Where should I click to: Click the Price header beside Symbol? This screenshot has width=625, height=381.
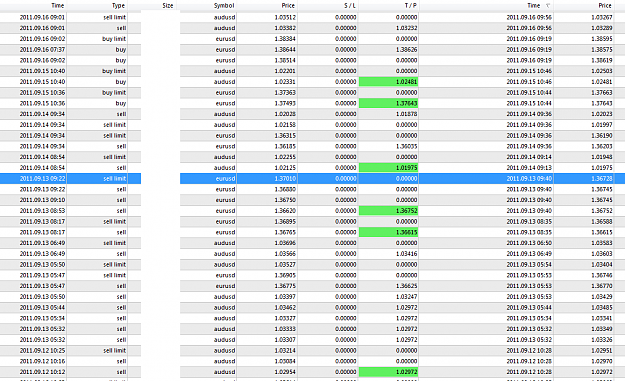pos(288,6)
